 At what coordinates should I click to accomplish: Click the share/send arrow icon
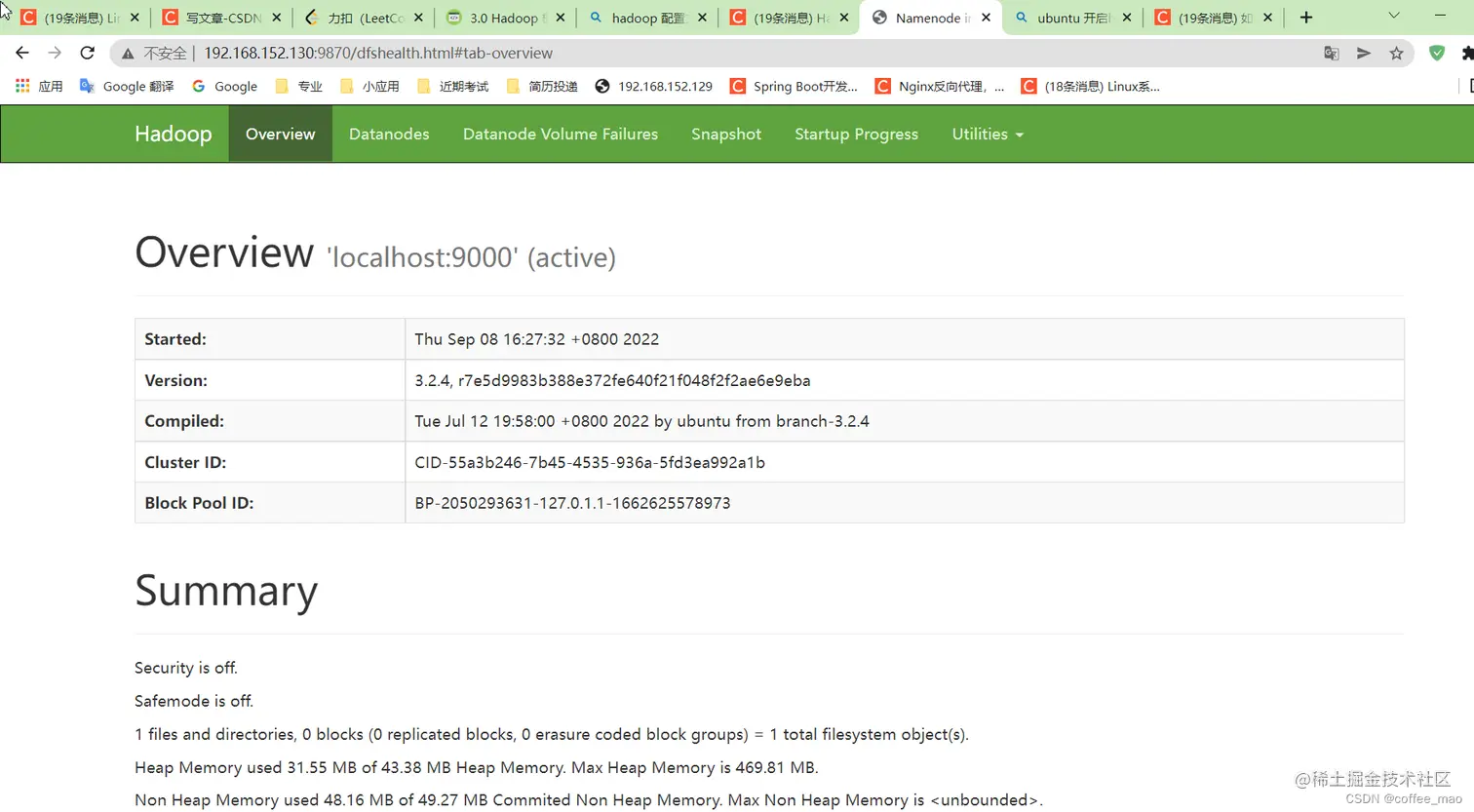pos(1364,54)
